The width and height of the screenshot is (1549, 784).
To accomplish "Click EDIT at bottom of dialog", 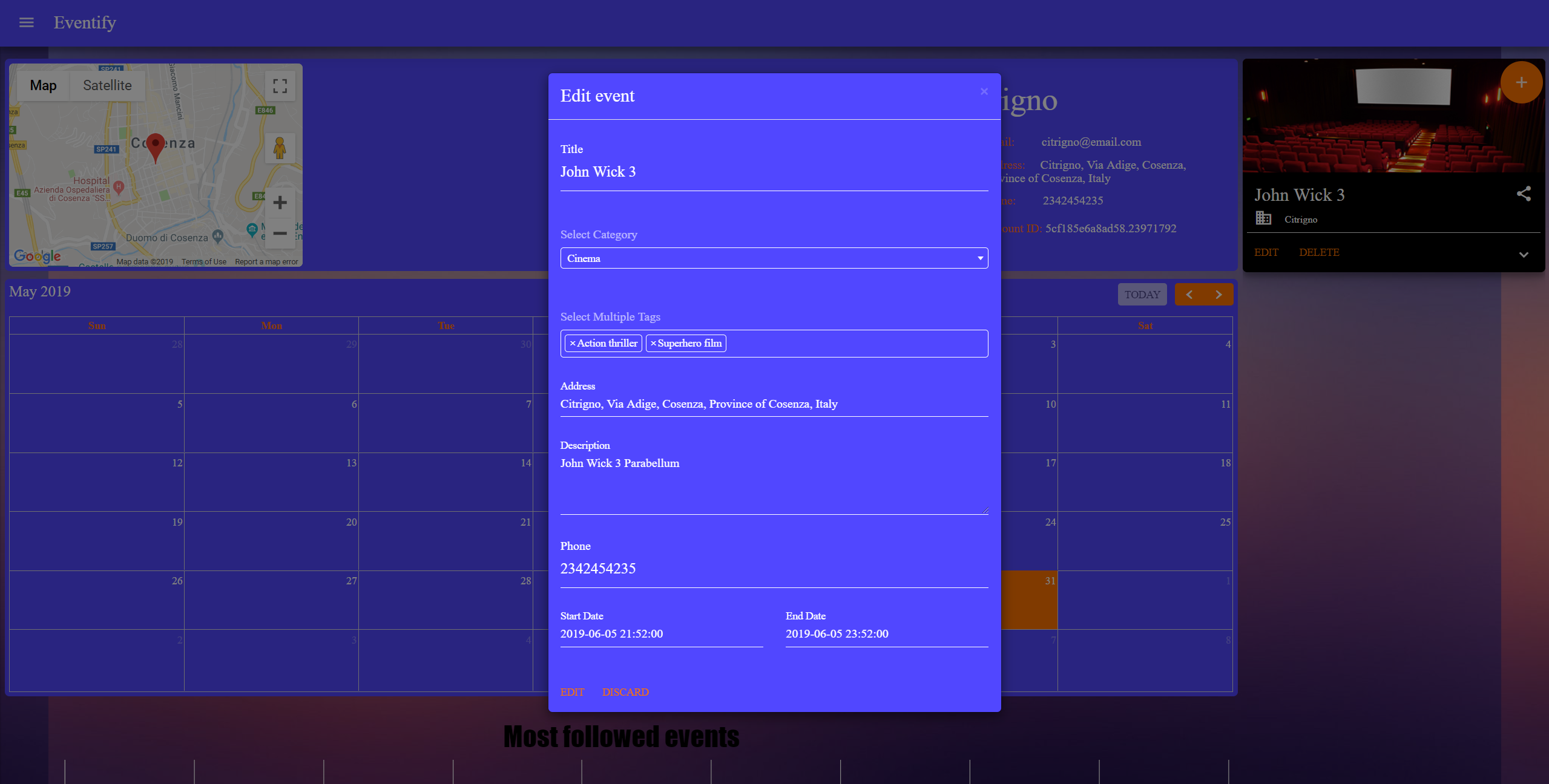I will click(x=572, y=692).
